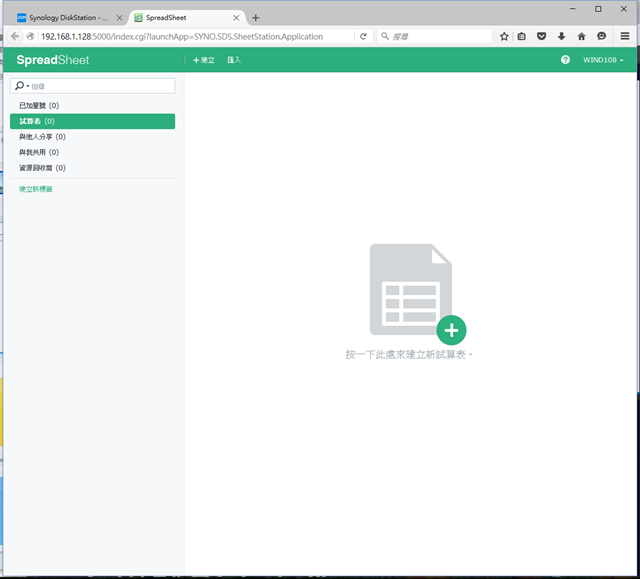Reload the page with the refresh icon
Viewport: 640px width, 579px height.
click(363, 36)
